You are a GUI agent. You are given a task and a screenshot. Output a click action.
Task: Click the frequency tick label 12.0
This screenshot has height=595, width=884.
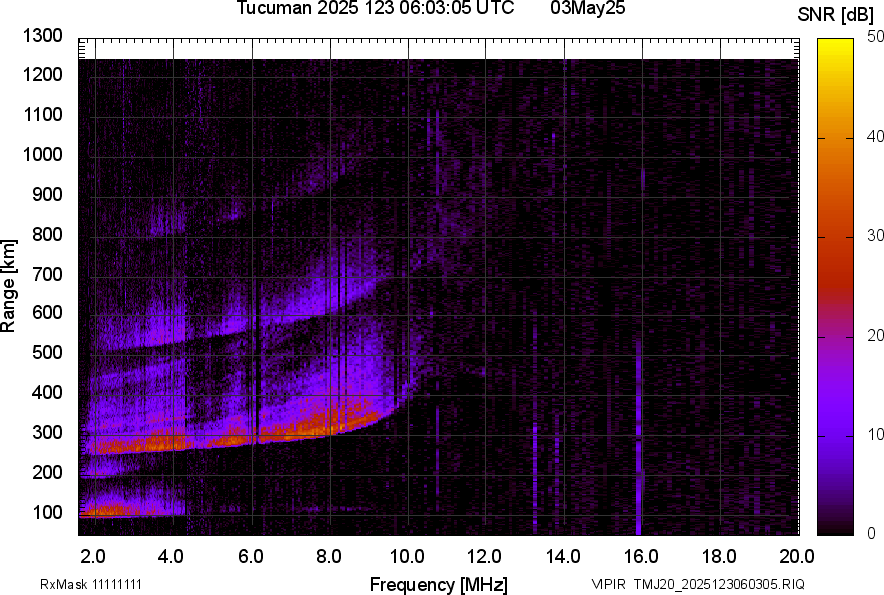coord(485,557)
